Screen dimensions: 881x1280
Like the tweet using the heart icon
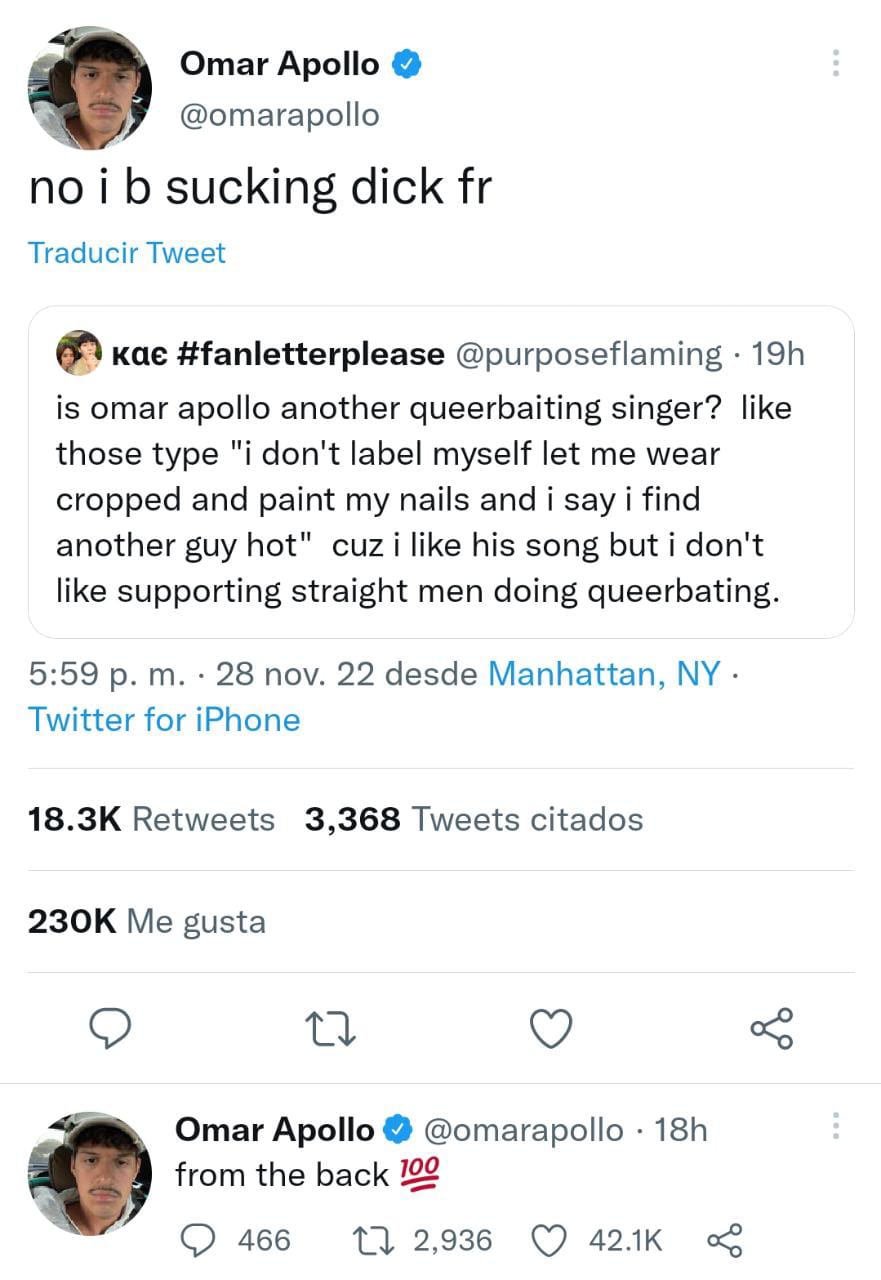pyautogui.click(x=551, y=1028)
